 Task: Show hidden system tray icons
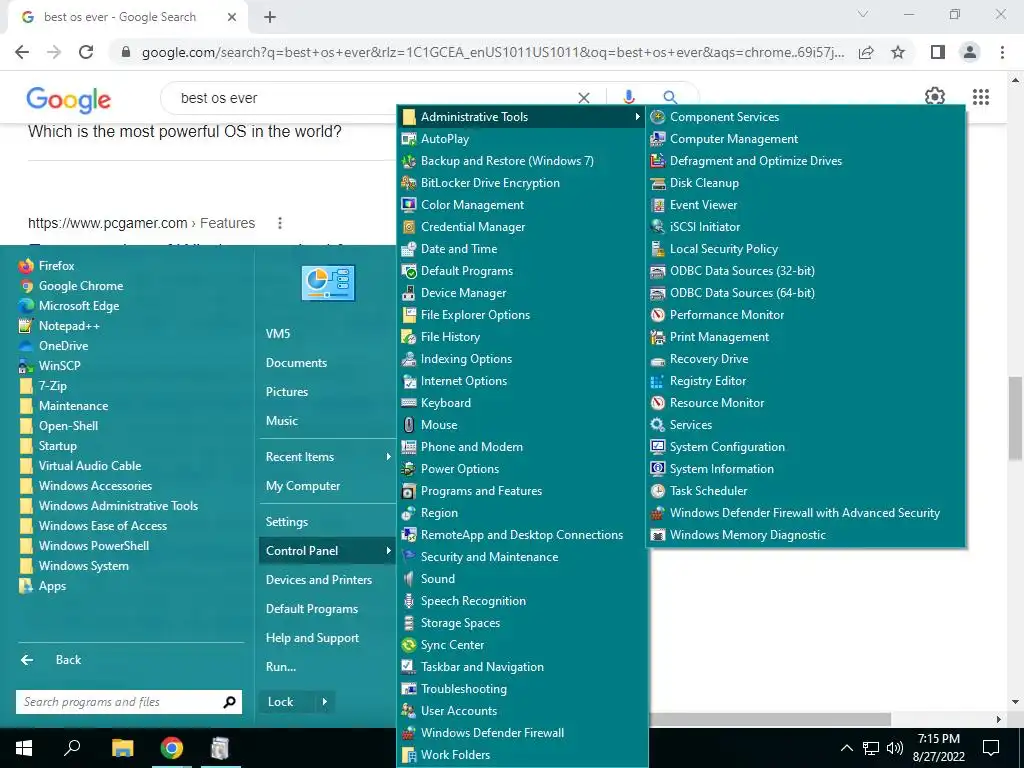pyautogui.click(x=846, y=748)
